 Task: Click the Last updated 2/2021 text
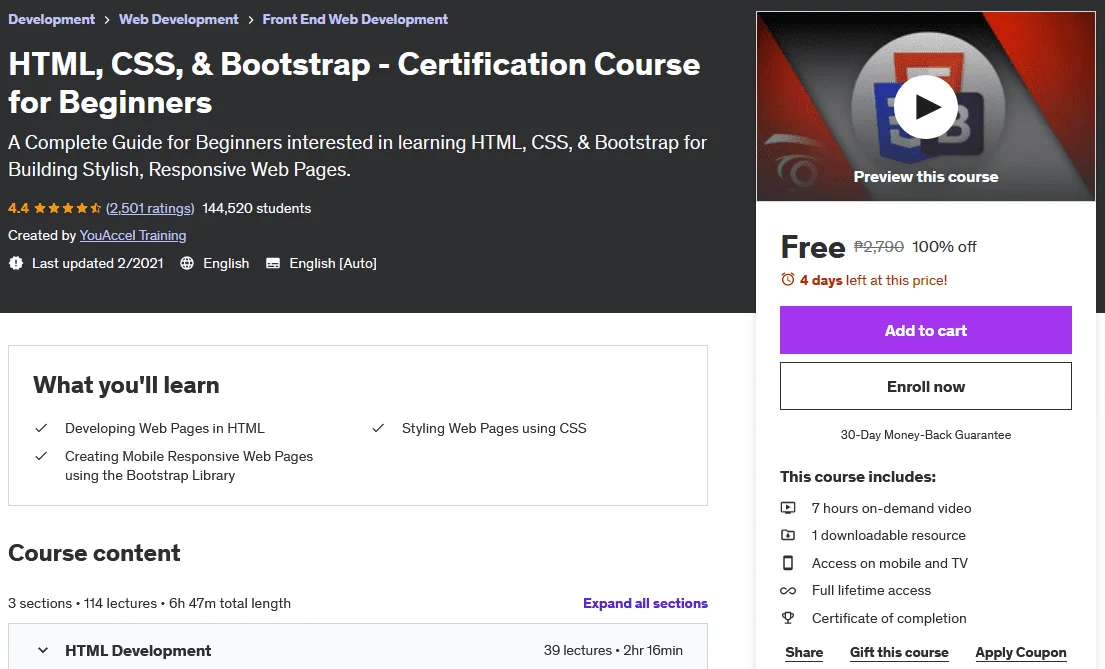pyautogui.click(x=98, y=263)
